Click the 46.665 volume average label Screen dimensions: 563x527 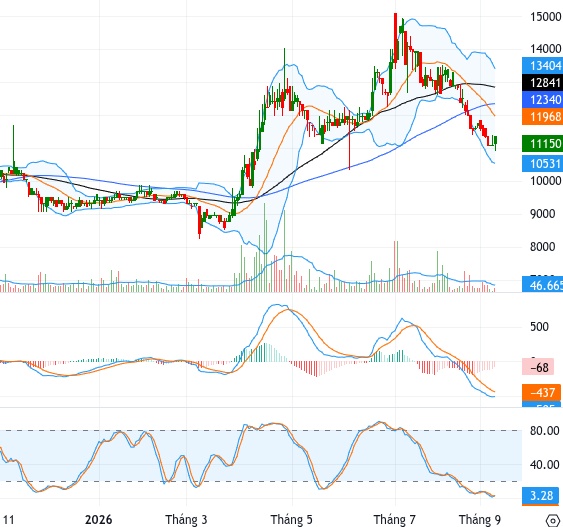pyautogui.click(x=543, y=285)
